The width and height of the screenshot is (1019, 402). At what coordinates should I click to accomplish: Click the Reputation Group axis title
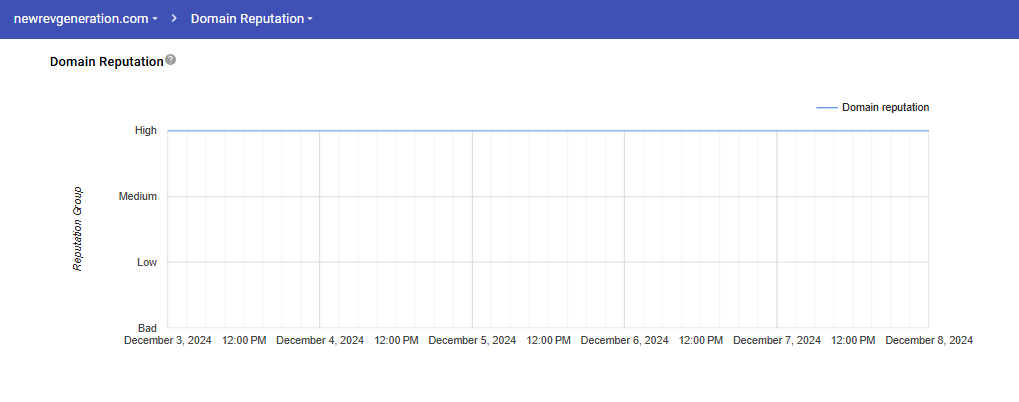click(77, 228)
